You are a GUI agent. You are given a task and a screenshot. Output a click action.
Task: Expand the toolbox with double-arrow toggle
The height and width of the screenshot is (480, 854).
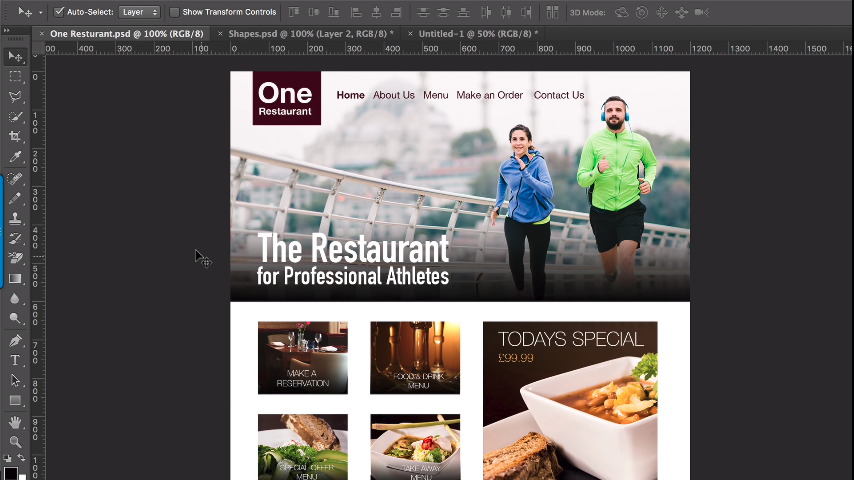pos(7,31)
